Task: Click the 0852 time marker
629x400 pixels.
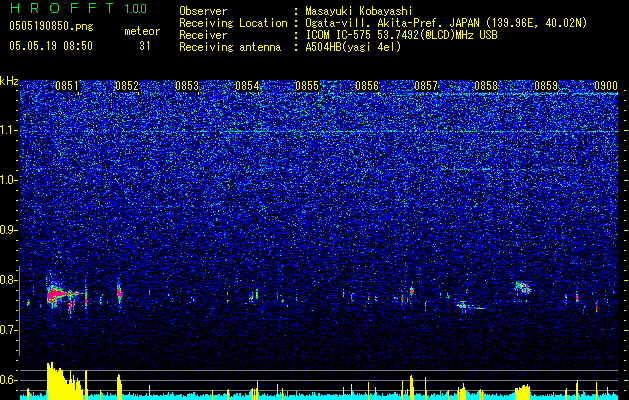Action: (x=127, y=86)
